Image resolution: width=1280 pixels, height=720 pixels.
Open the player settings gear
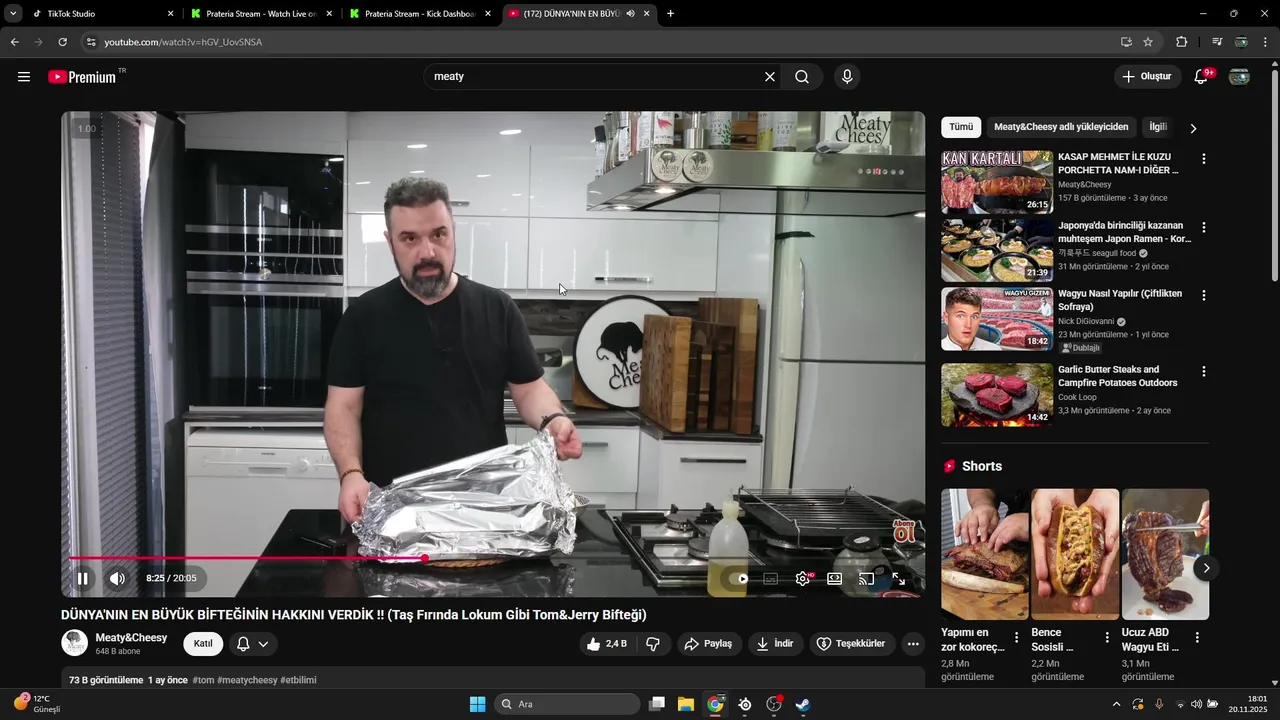click(803, 578)
